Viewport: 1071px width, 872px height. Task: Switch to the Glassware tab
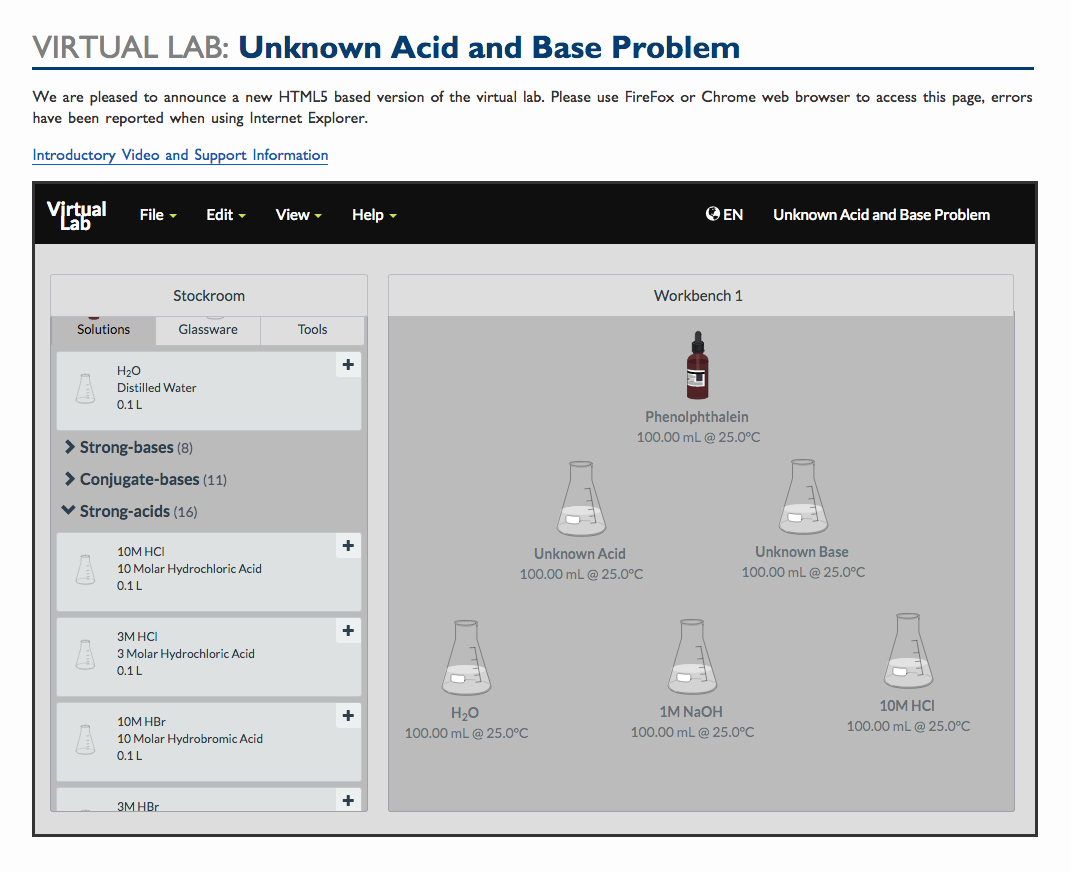(207, 329)
